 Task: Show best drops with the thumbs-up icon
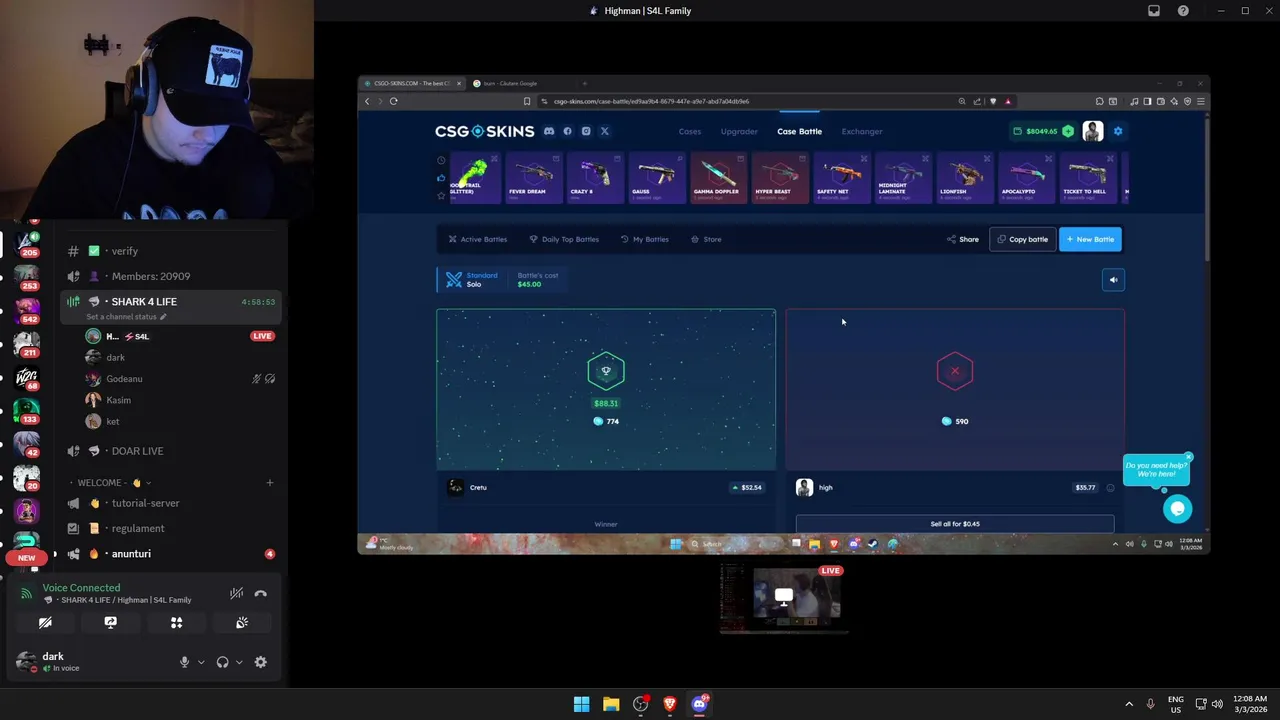coord(441,178)
